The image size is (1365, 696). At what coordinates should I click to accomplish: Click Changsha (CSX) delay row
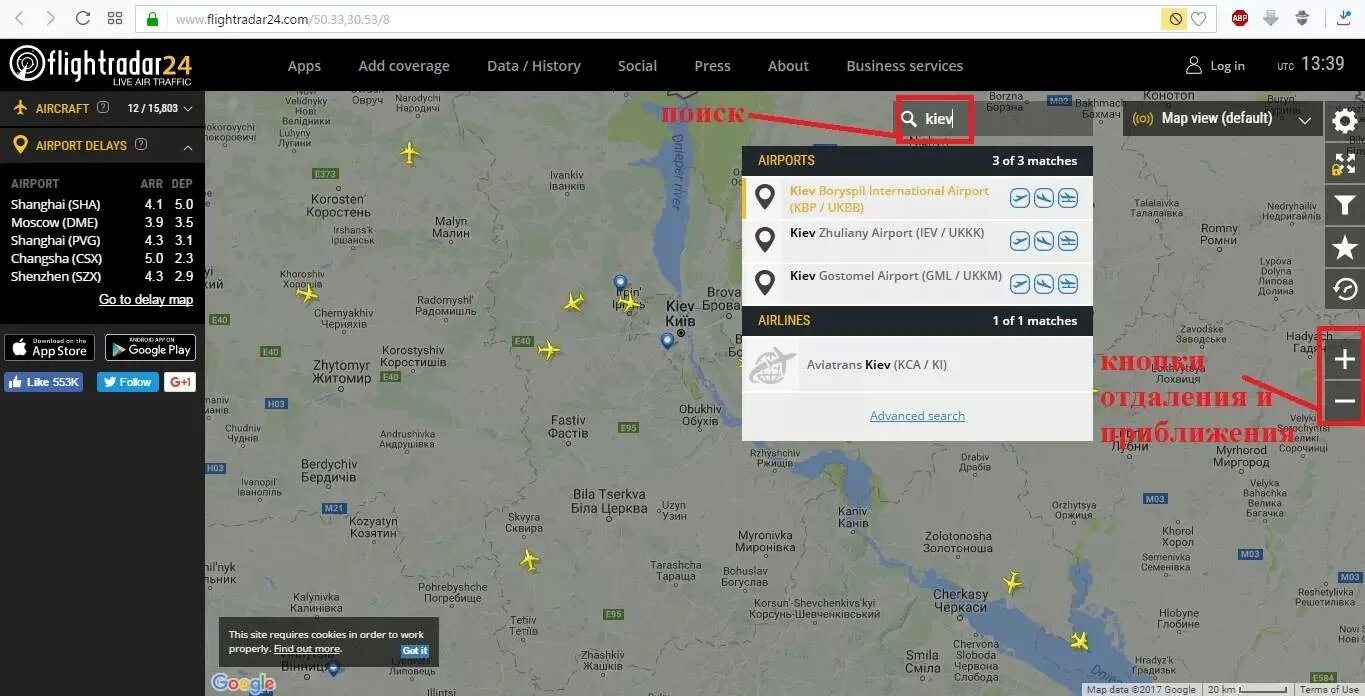point(102,258)
